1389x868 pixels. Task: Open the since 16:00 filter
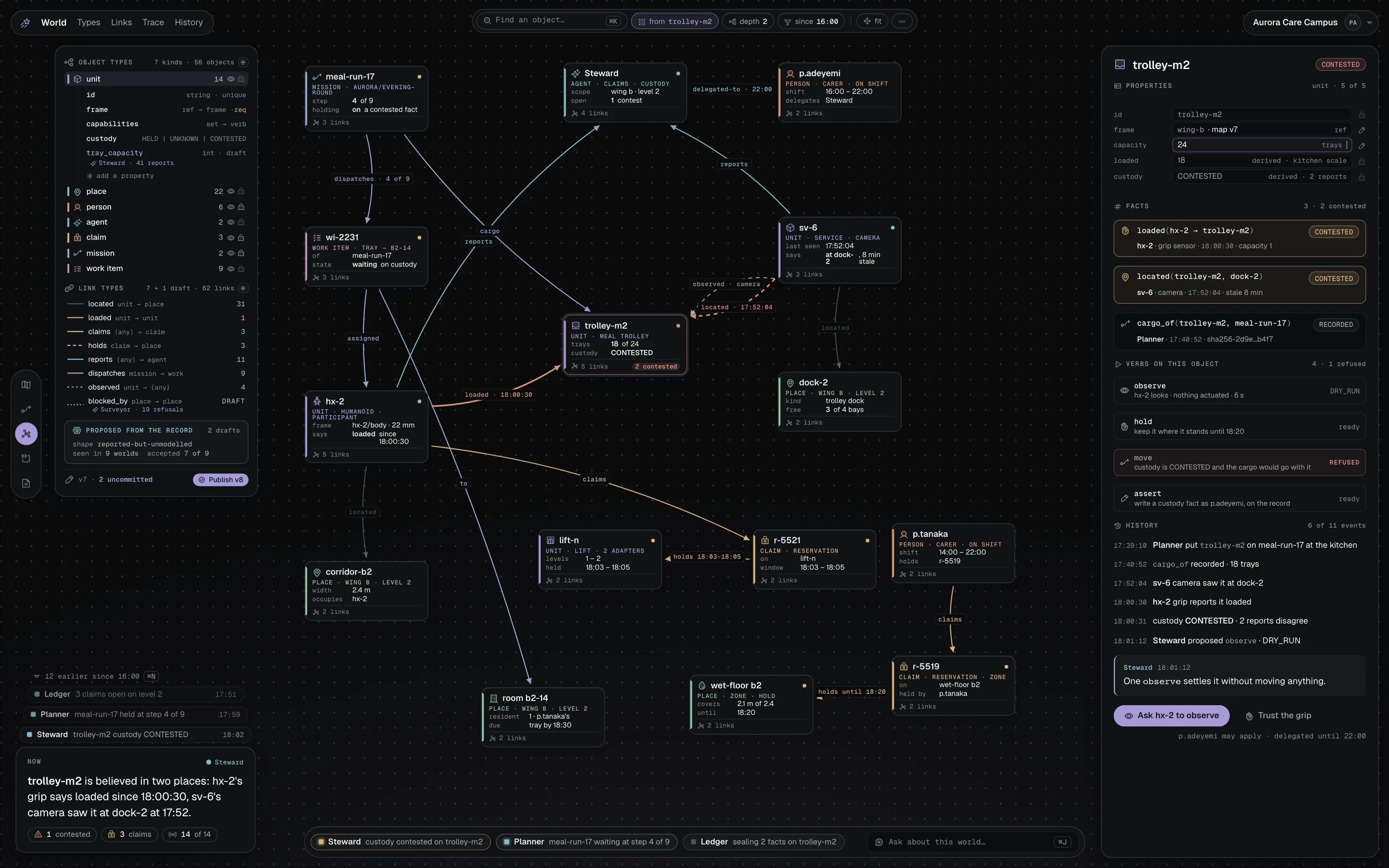tap(810, 21)
